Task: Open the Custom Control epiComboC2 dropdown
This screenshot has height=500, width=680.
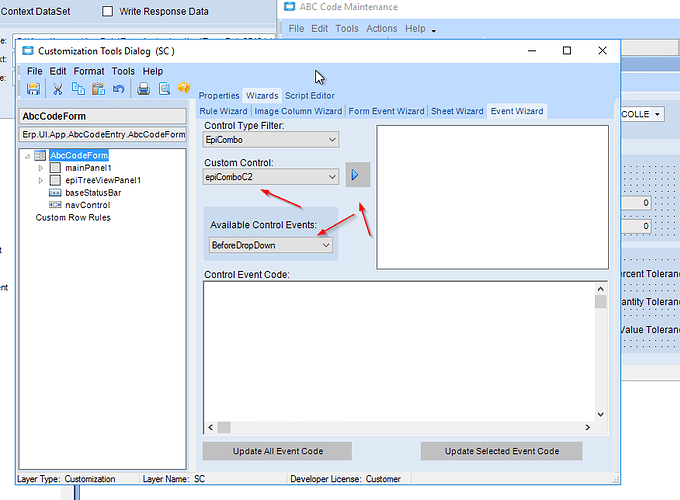Action: click(x=271, y=177)
